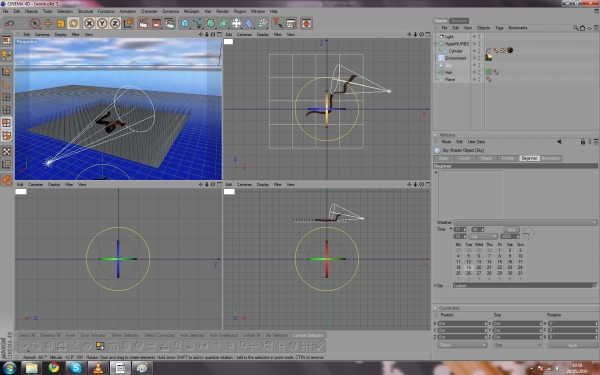Open the Tags menu in Object Manager
The image size is (600, 375).
tap(499, 28)
